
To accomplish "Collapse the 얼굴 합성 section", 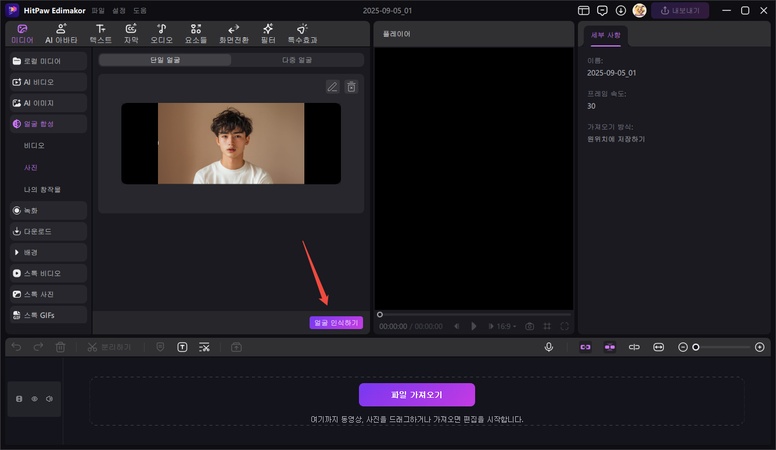I will pos(48,124).
